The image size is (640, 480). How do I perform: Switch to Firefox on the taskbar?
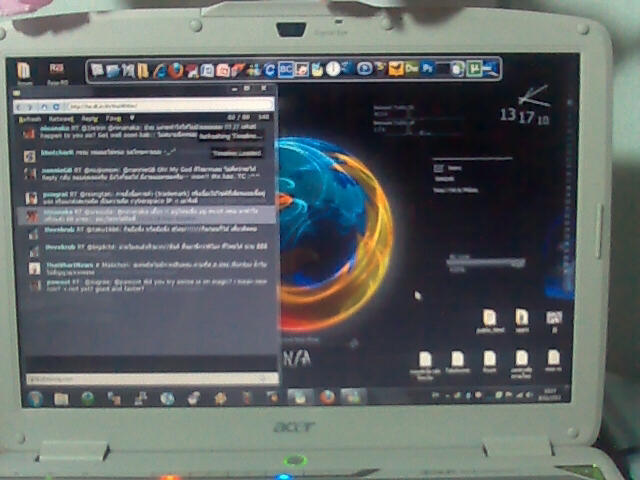pos(327,396)
